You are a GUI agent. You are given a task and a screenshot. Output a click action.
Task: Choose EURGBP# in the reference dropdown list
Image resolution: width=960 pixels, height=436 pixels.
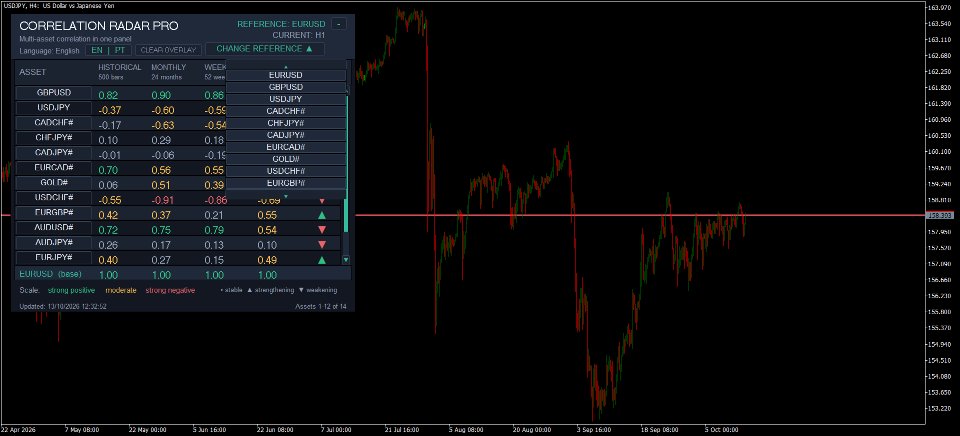click(286, 182)
